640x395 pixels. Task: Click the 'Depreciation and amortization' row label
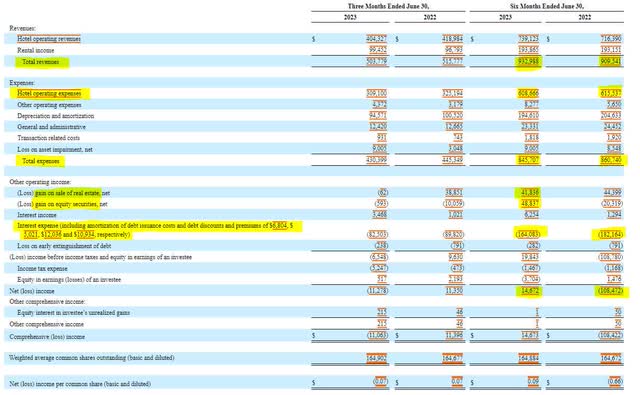coord(56,116)
